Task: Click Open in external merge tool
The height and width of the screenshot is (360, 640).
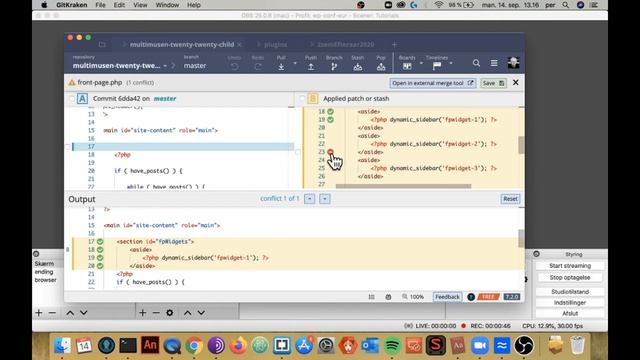Action: tap(432, 83)
